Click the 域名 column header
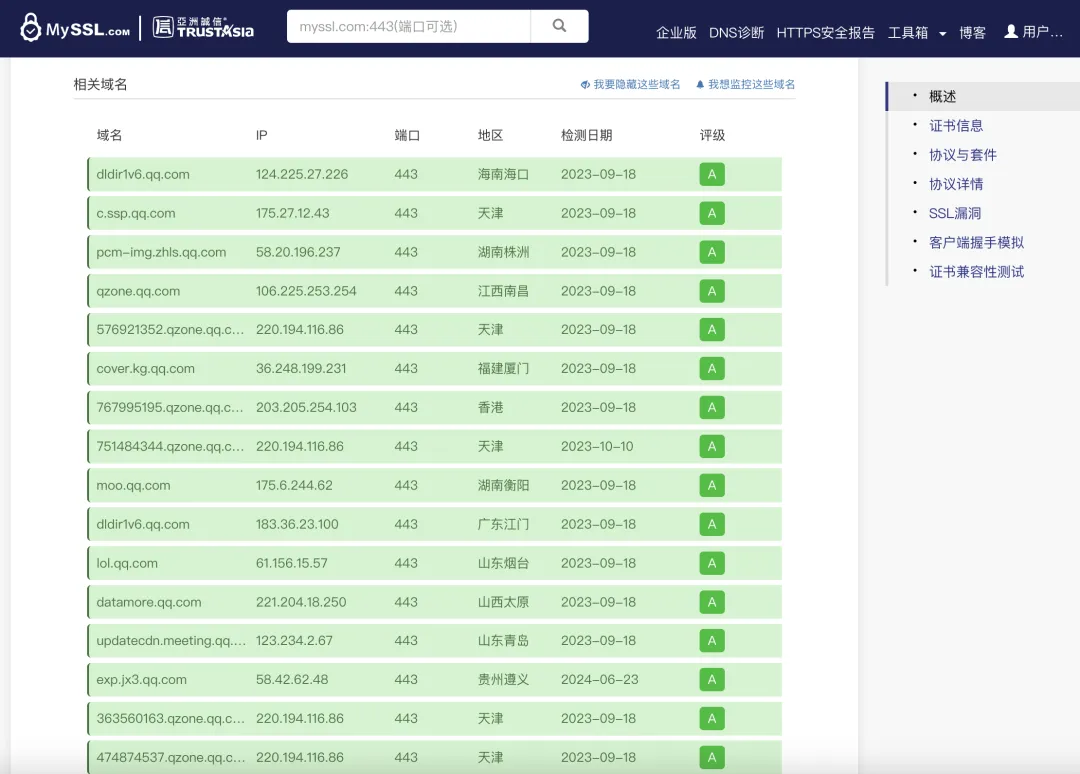This screenshot has width=1080, height=774. point(110,135)
